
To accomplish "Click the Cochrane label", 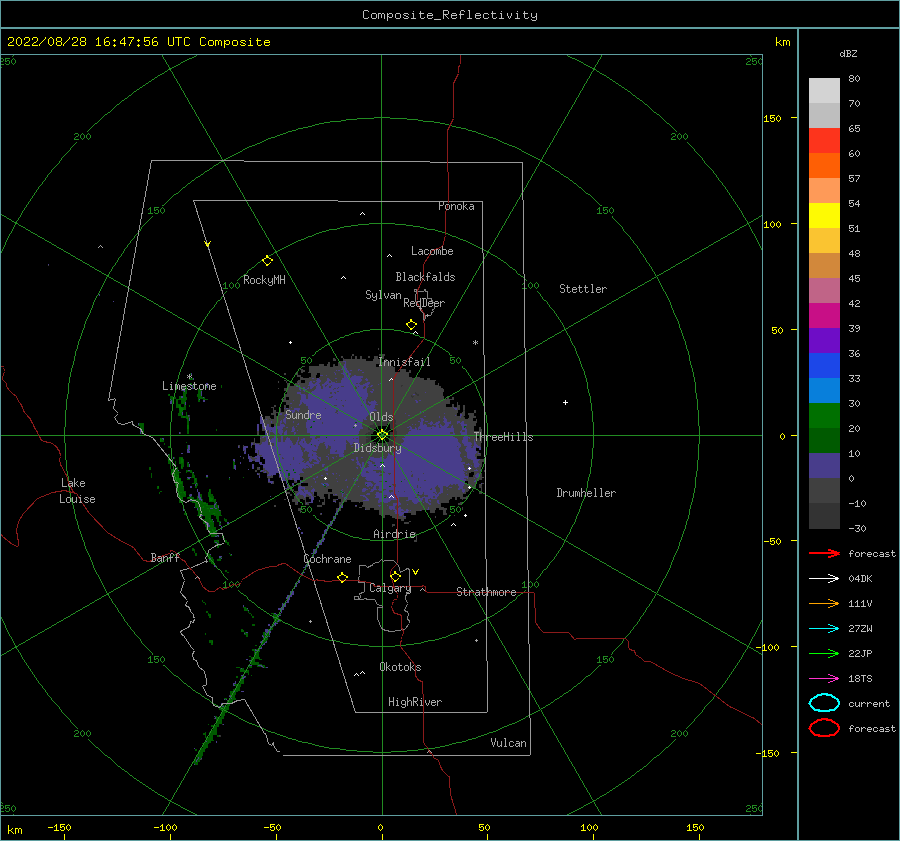I will pos(327,559).
